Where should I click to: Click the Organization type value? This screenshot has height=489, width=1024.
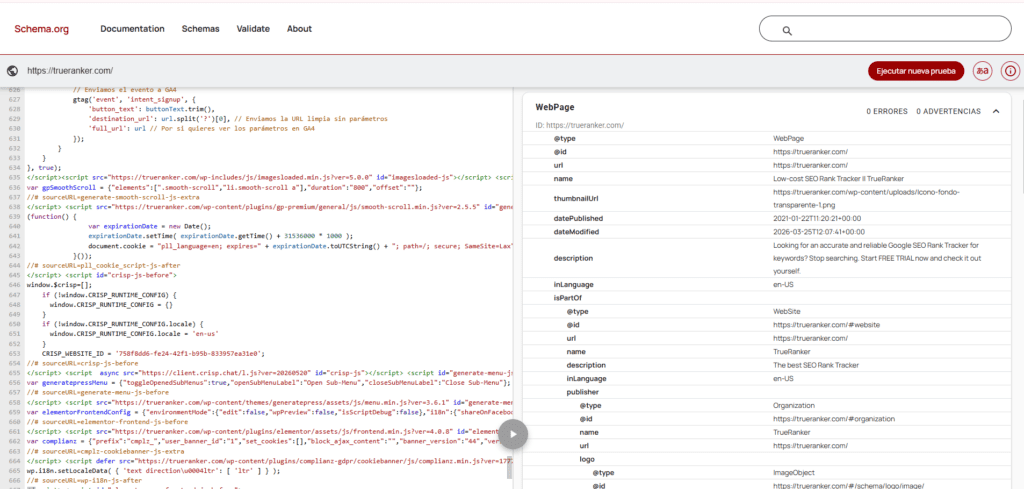click(793, 405)
